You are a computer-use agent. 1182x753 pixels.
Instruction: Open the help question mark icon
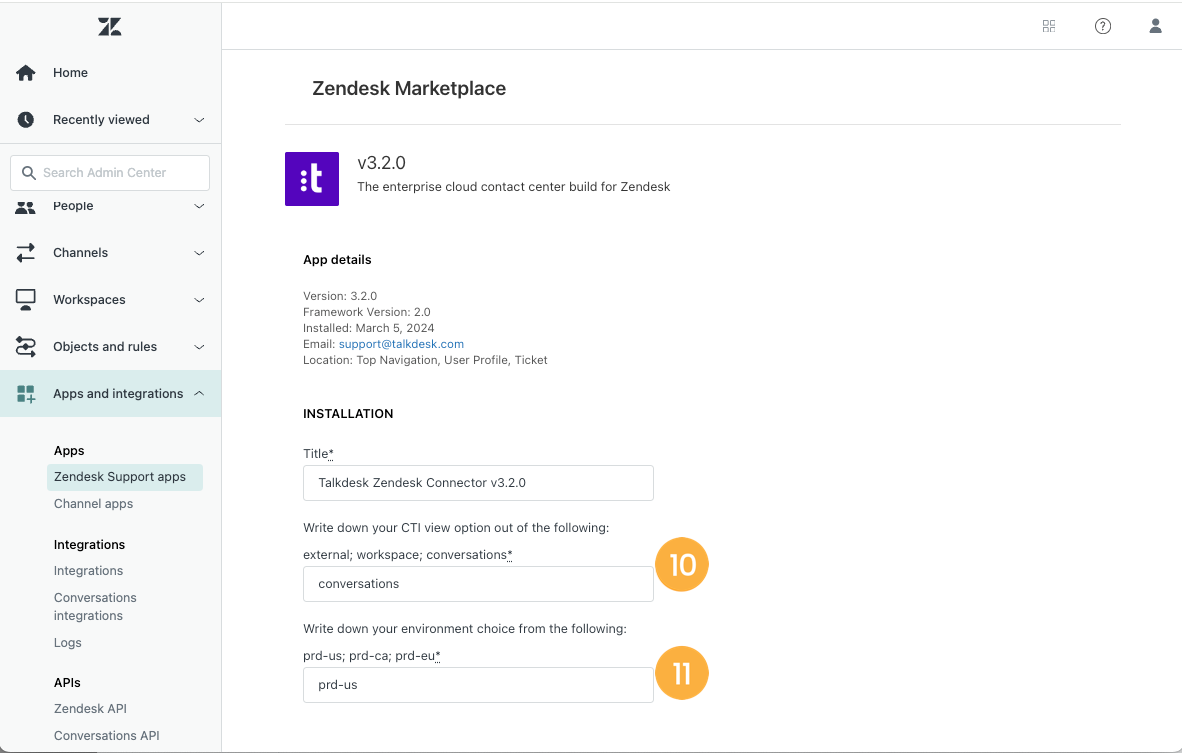coord(1102,26)
